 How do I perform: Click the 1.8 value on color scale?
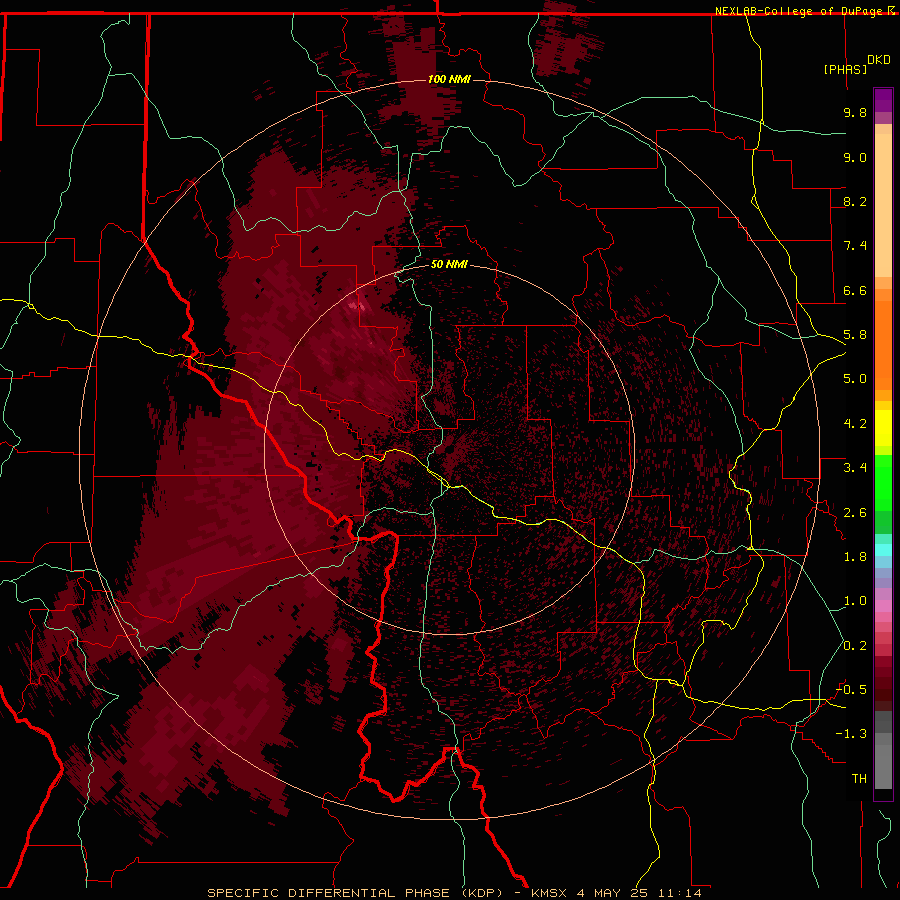coord(855,557)
